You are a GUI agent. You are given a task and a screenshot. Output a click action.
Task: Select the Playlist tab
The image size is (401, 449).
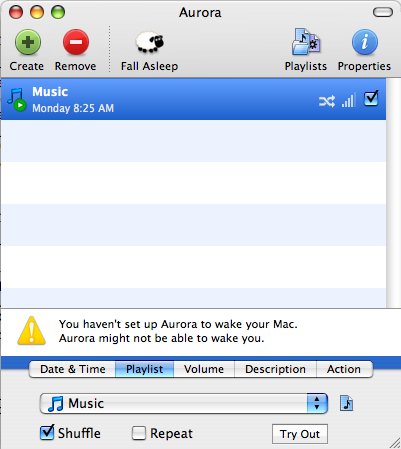click(x=145, y=369)
